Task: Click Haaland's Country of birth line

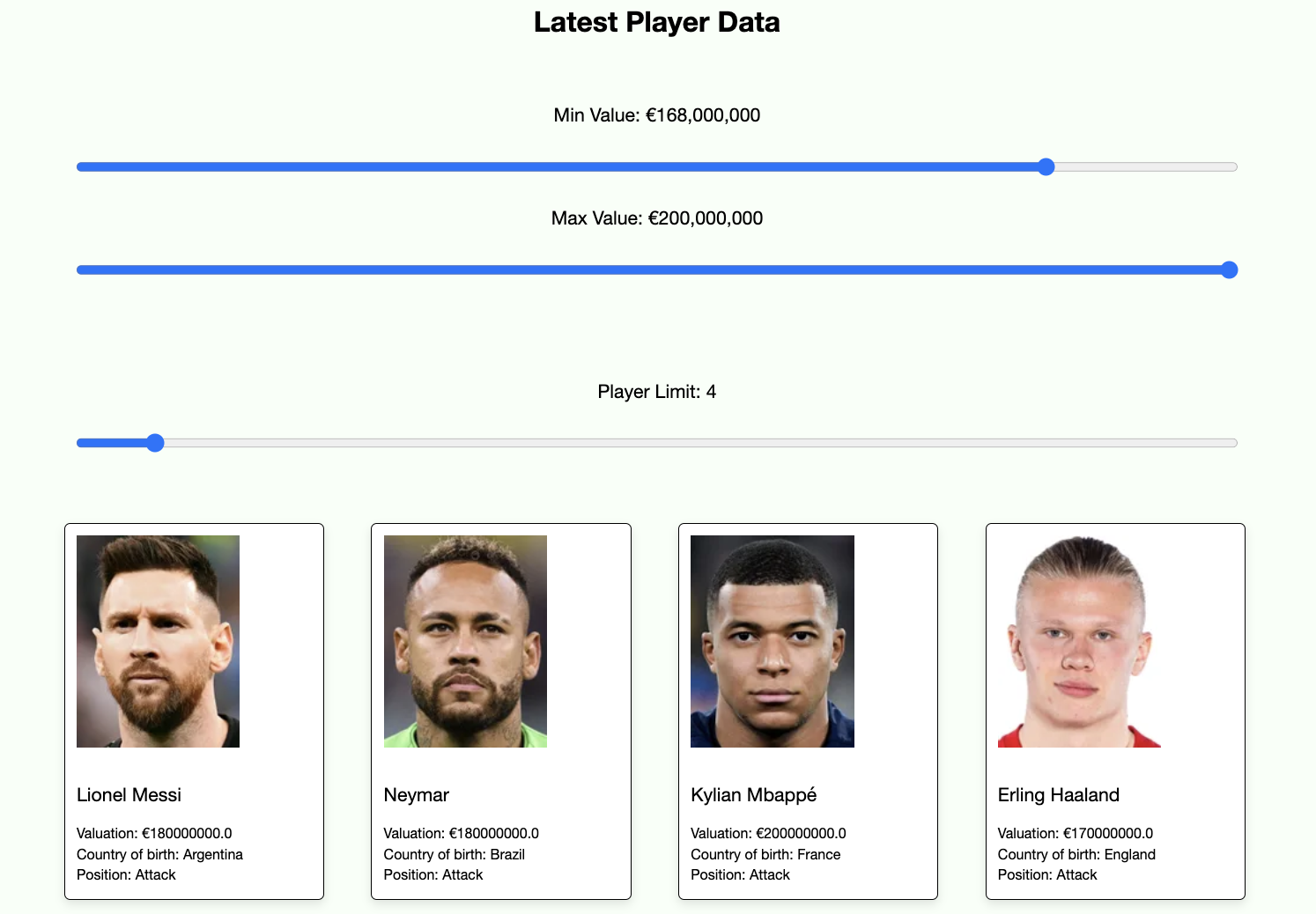Action: (x=1076, y=854)
